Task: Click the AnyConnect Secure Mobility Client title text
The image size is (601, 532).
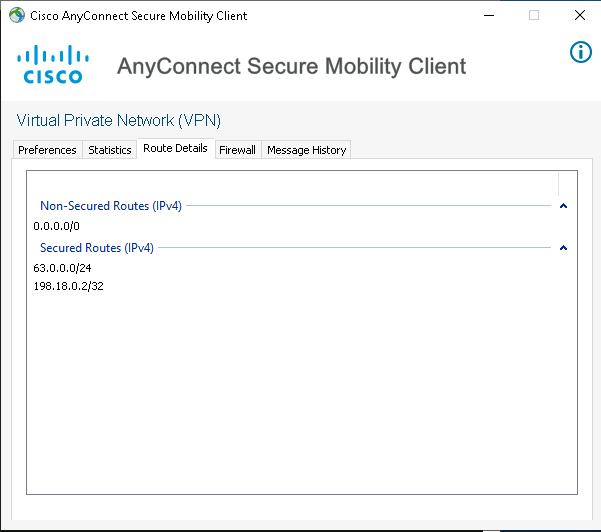Action: [291, 67]
